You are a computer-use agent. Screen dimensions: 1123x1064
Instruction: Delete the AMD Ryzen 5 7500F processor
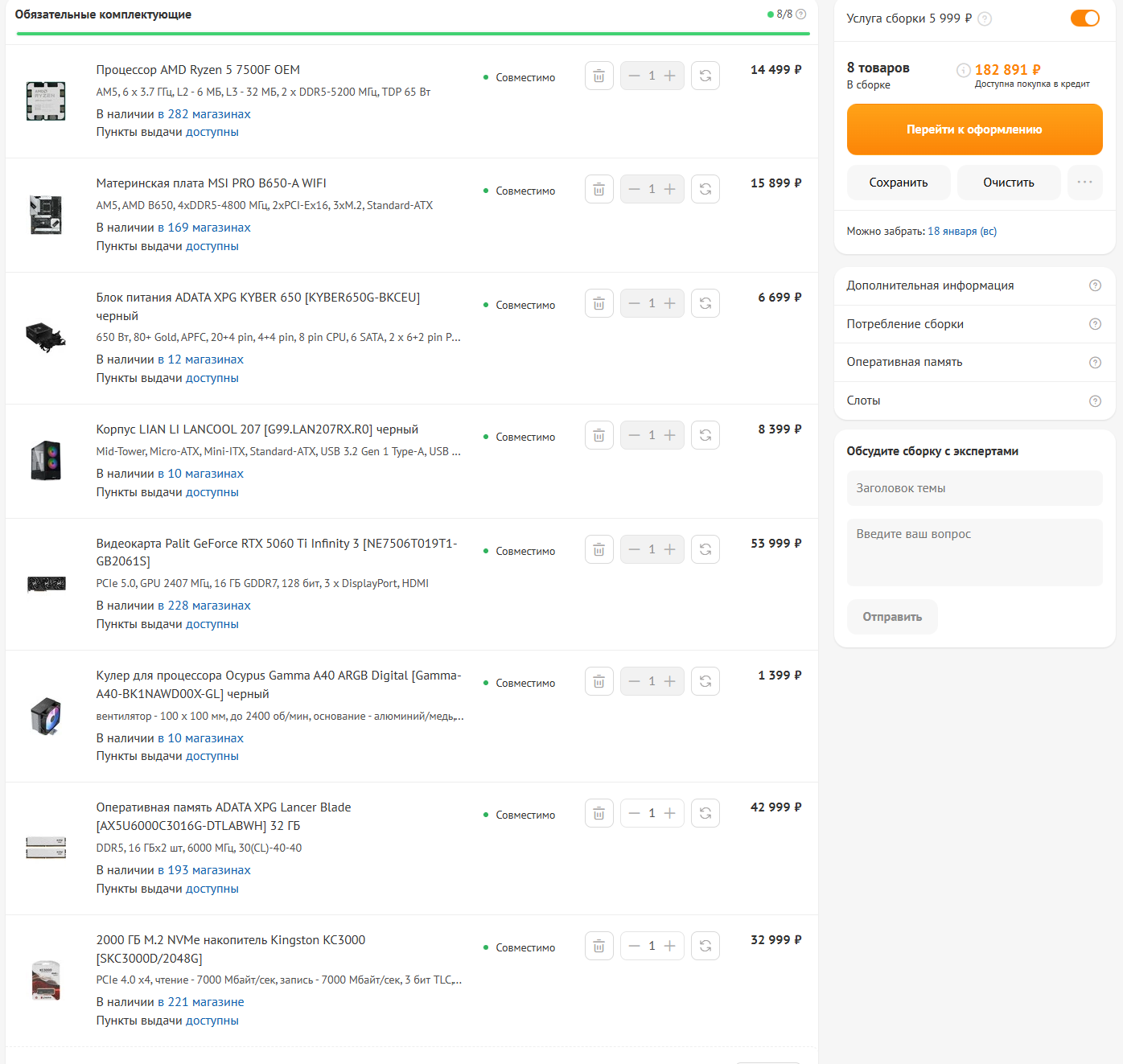click(x=599, y=76)
